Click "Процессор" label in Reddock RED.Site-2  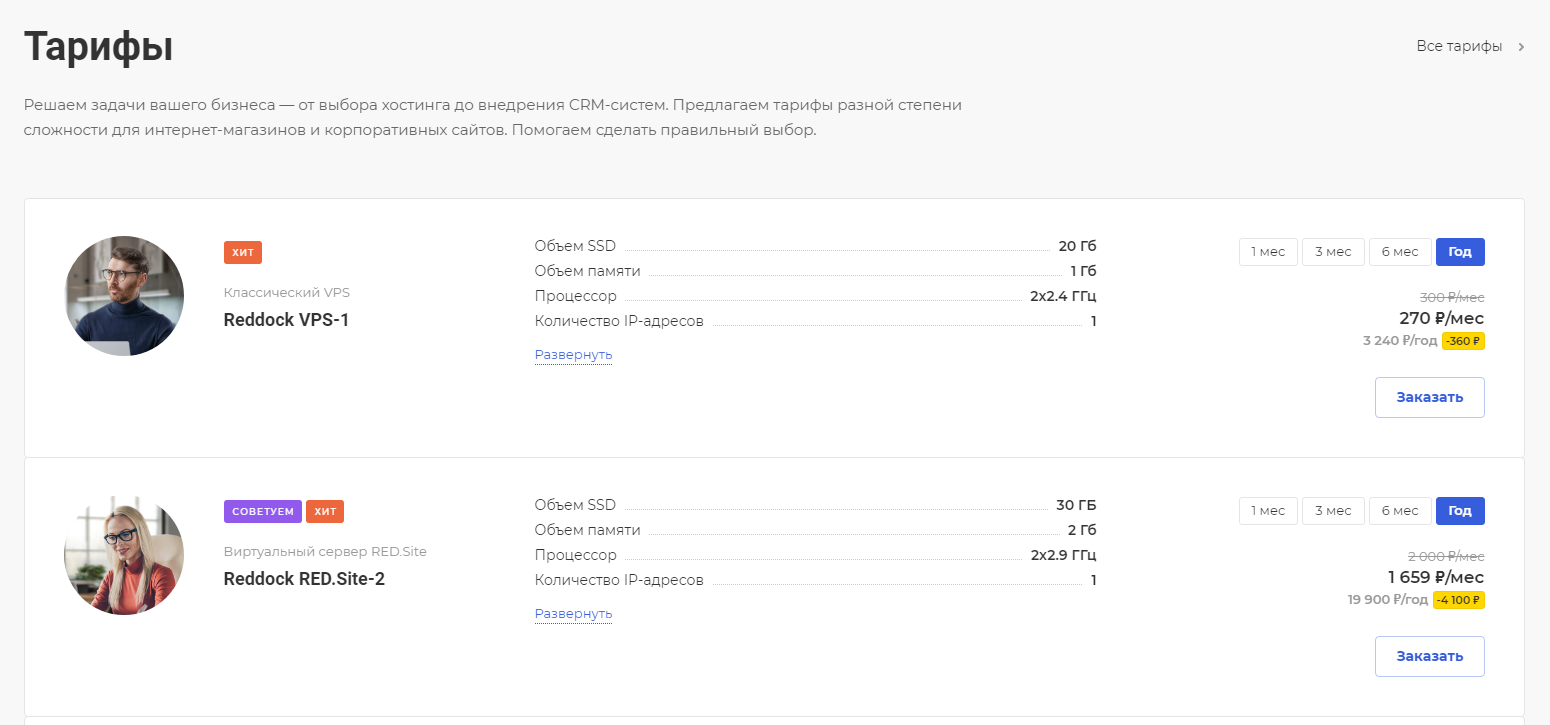pyautogui.click(x=576, y=555)
